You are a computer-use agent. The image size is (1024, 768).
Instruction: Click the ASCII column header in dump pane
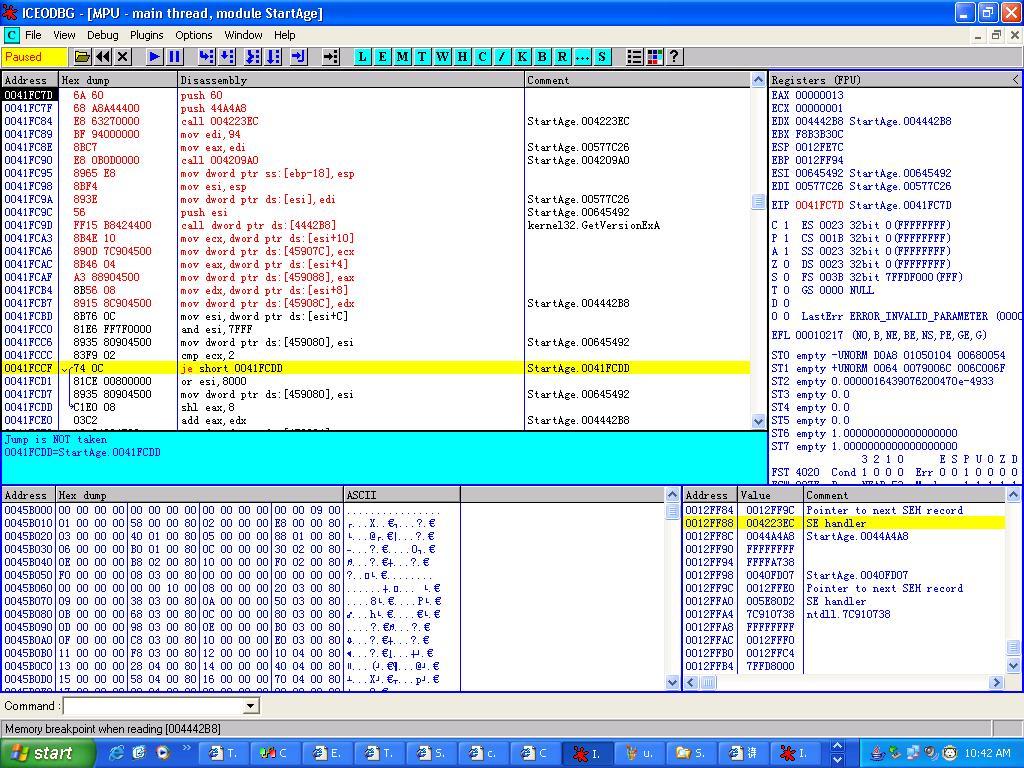point(402,494)
